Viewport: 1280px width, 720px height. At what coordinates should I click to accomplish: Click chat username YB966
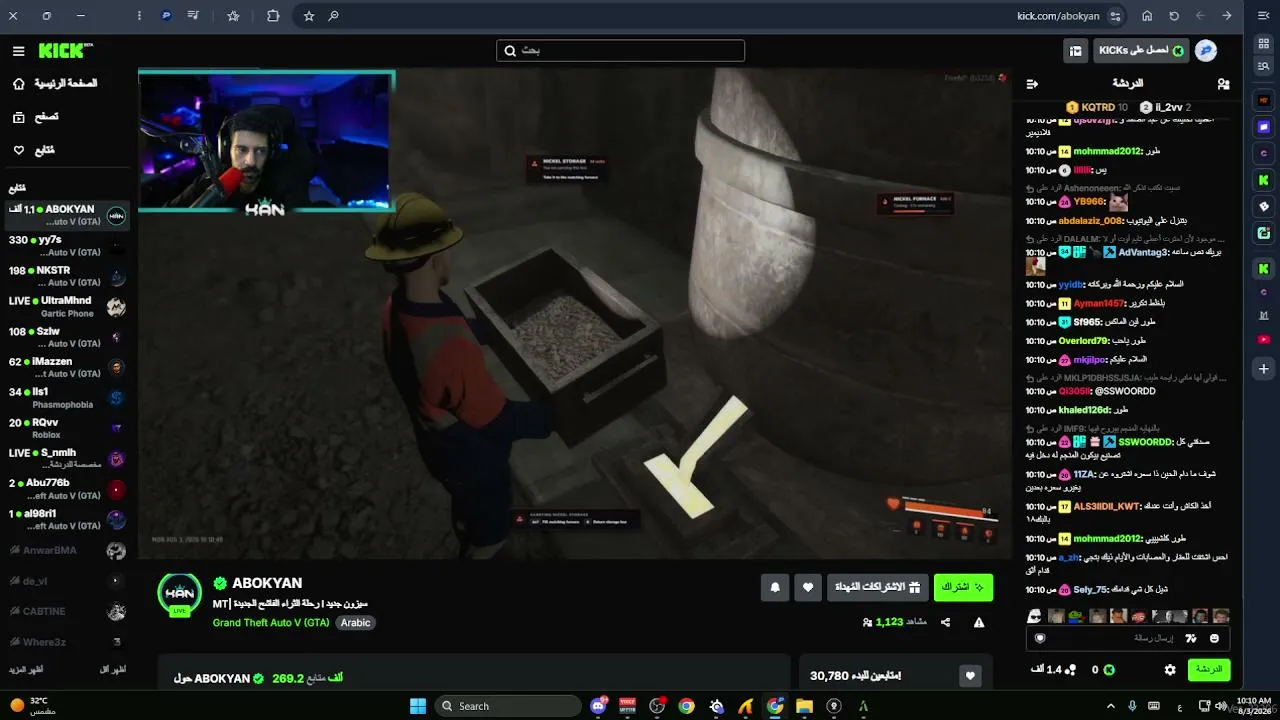coord(1088,202)
